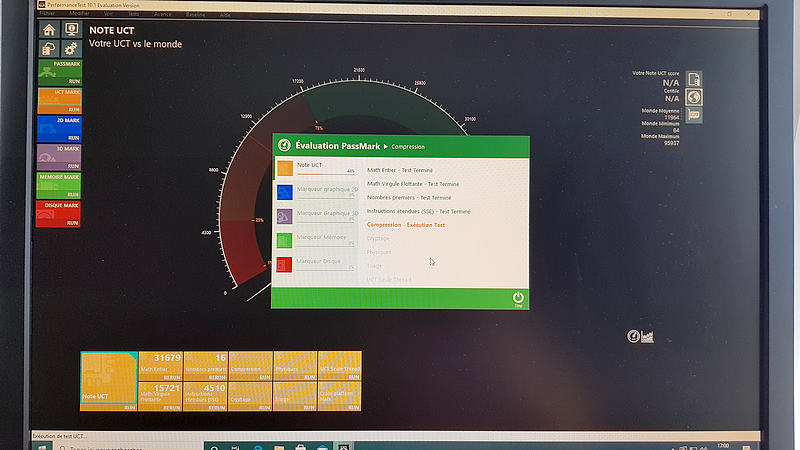800x450 pixels.
Task: Select the DISQUE MARK red tile
Action: tap(58, 214)
